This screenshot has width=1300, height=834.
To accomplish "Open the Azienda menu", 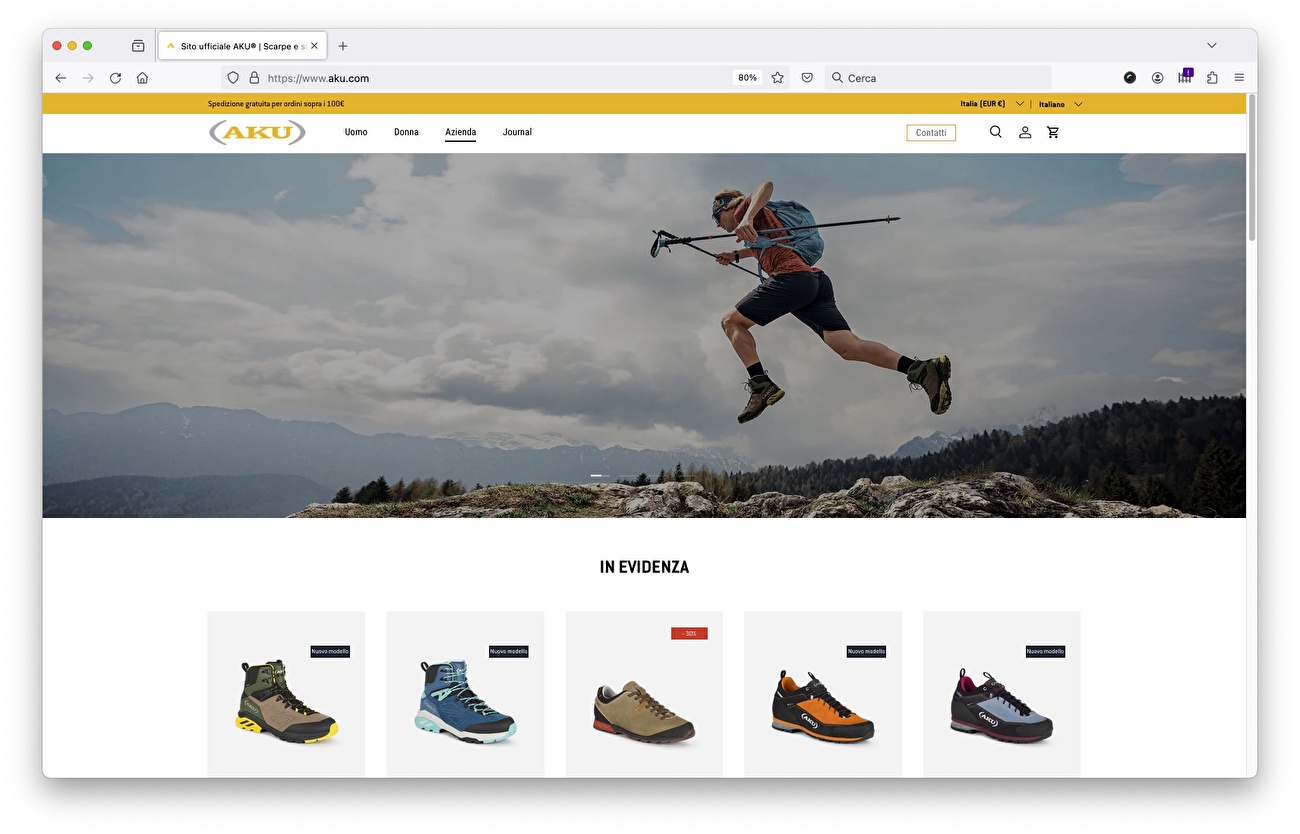I will tap(460, 132).
